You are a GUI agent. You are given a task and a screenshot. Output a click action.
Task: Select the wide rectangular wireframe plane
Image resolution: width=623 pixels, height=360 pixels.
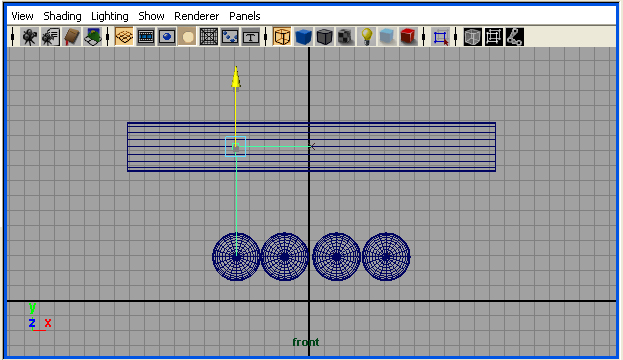coord(312,147)
